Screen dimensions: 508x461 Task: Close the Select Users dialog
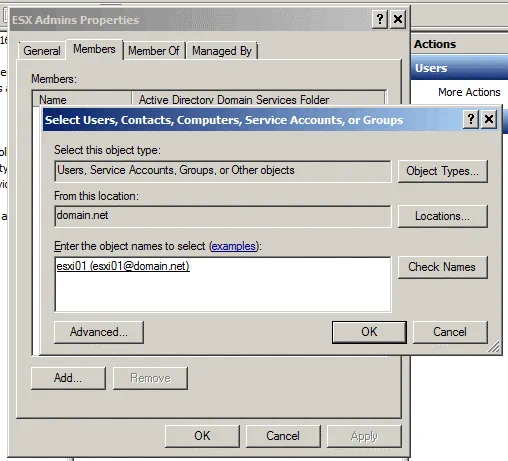point(489,119)
